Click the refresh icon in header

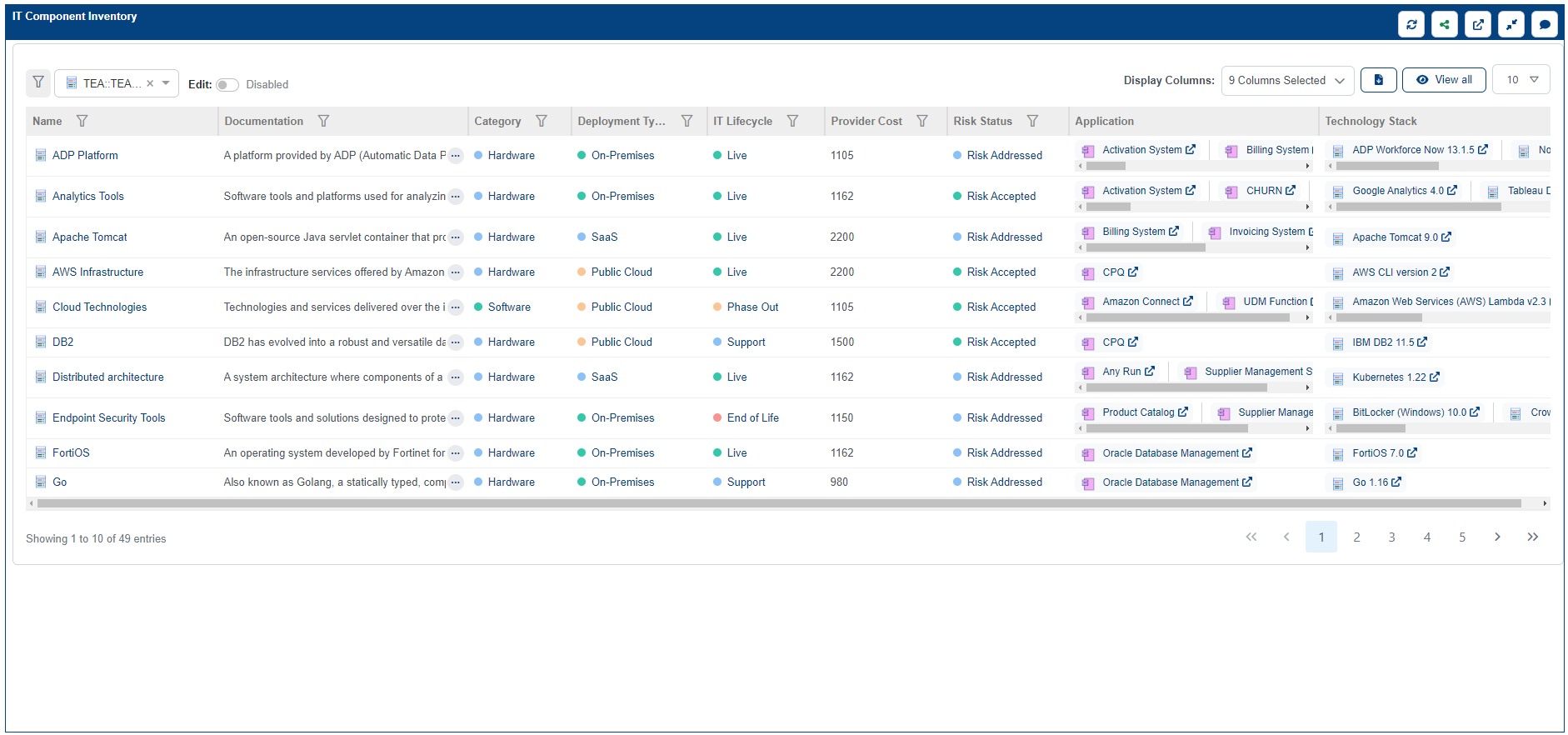1411,24
